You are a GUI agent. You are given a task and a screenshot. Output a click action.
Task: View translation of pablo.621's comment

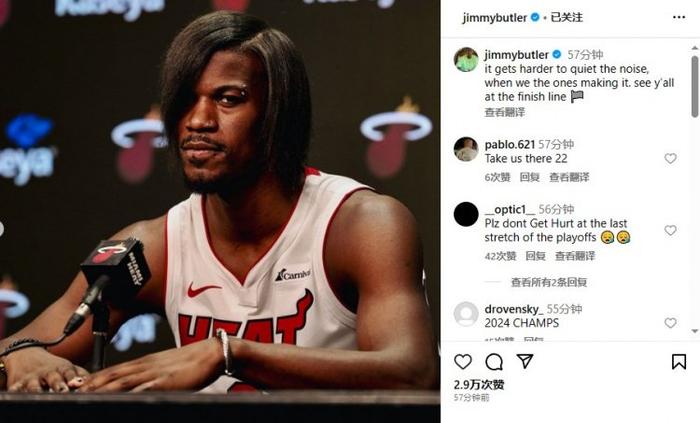569,177
